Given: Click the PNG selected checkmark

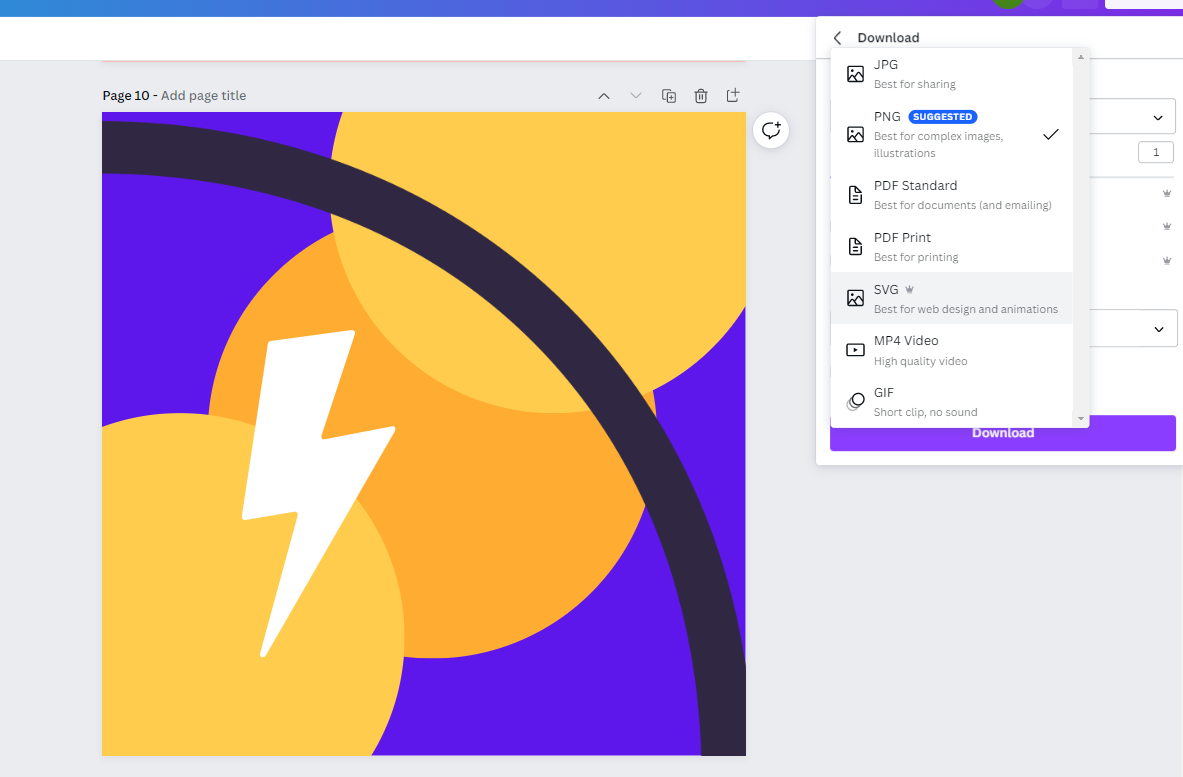Looking at the screenshot, I should pyautogui.click(x=1050, y=134).
